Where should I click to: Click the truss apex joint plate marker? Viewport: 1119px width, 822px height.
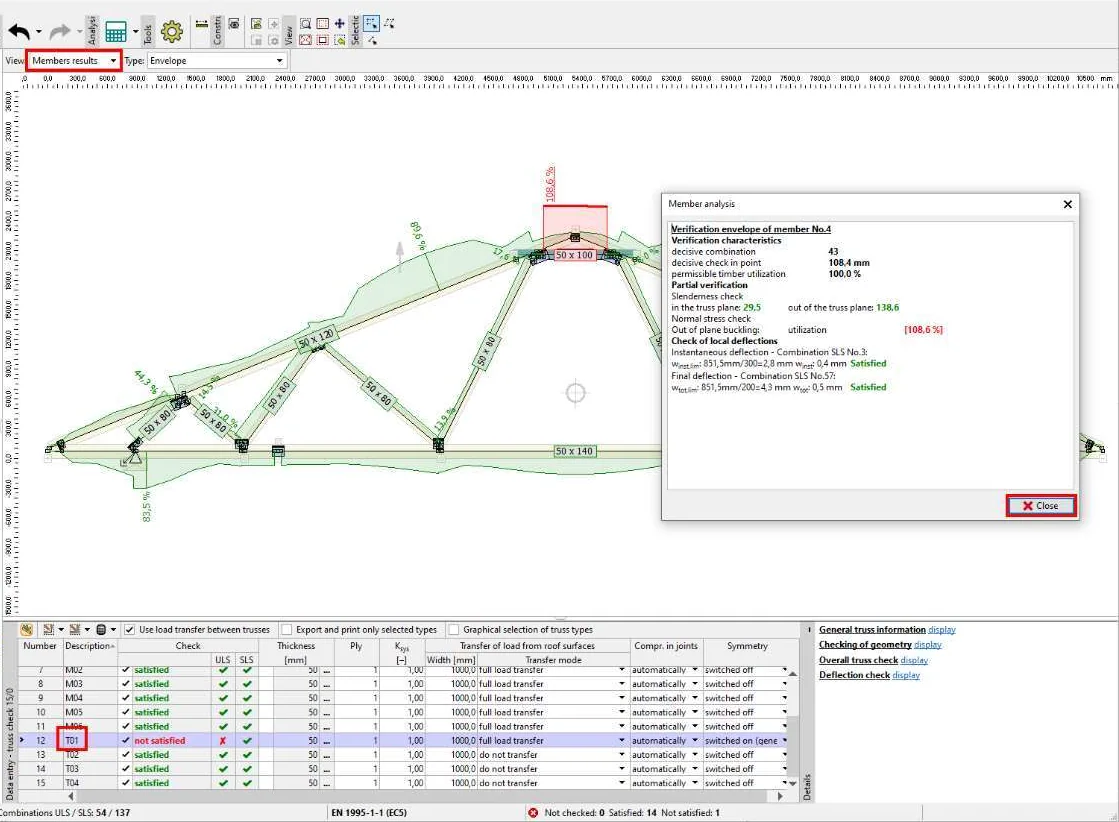click(574, 237)
